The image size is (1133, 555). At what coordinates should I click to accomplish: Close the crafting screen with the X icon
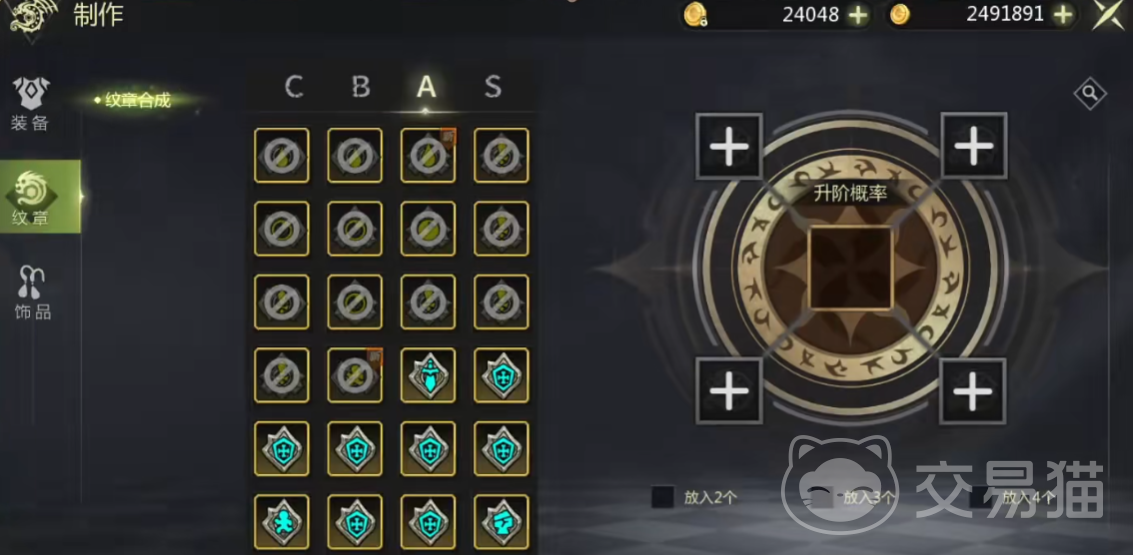coord(1108,14)
